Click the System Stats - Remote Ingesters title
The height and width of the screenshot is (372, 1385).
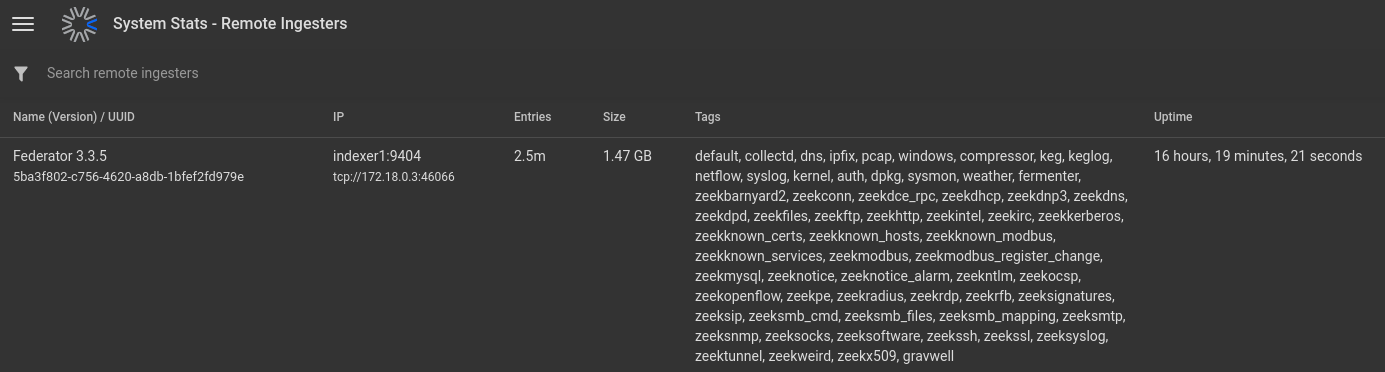(230, 23)
